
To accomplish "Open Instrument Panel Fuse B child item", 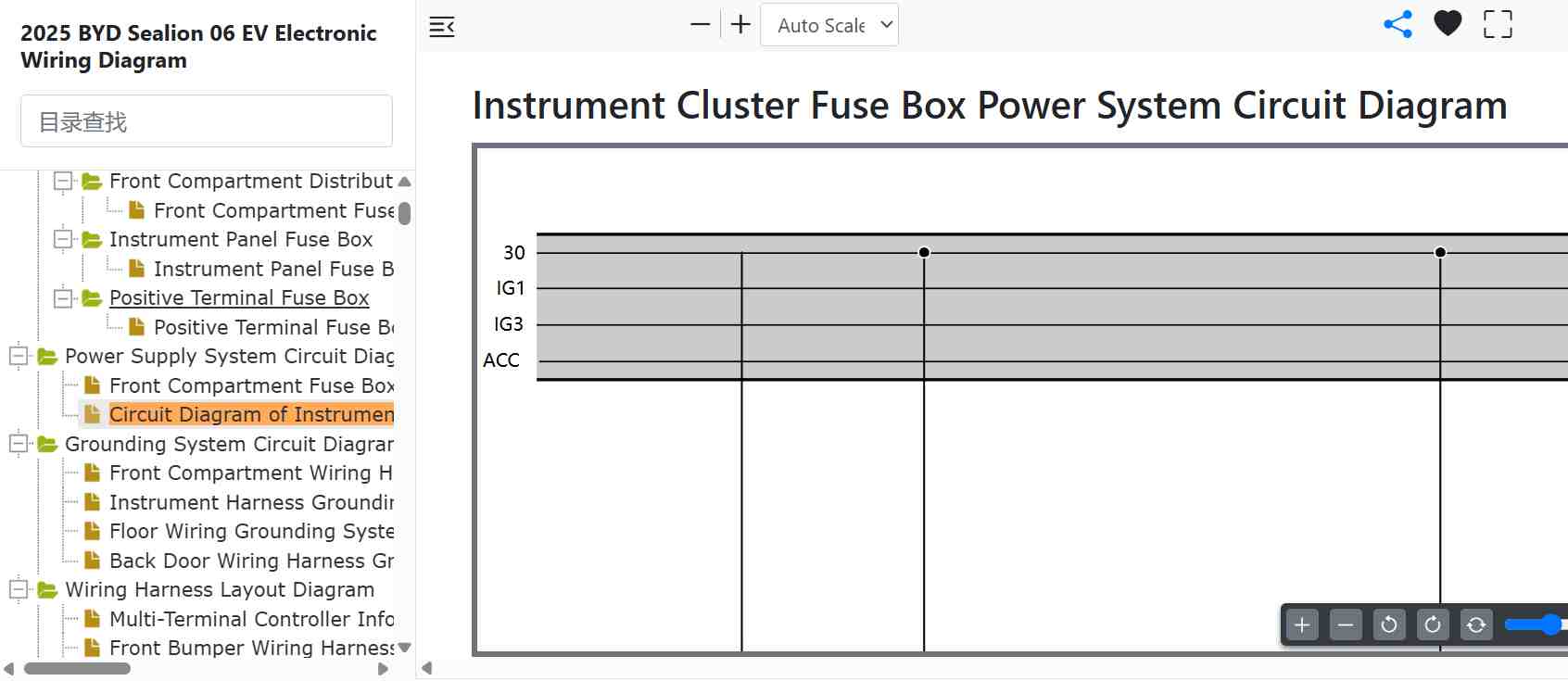I will pyautogui.click(x=273, y=269).
